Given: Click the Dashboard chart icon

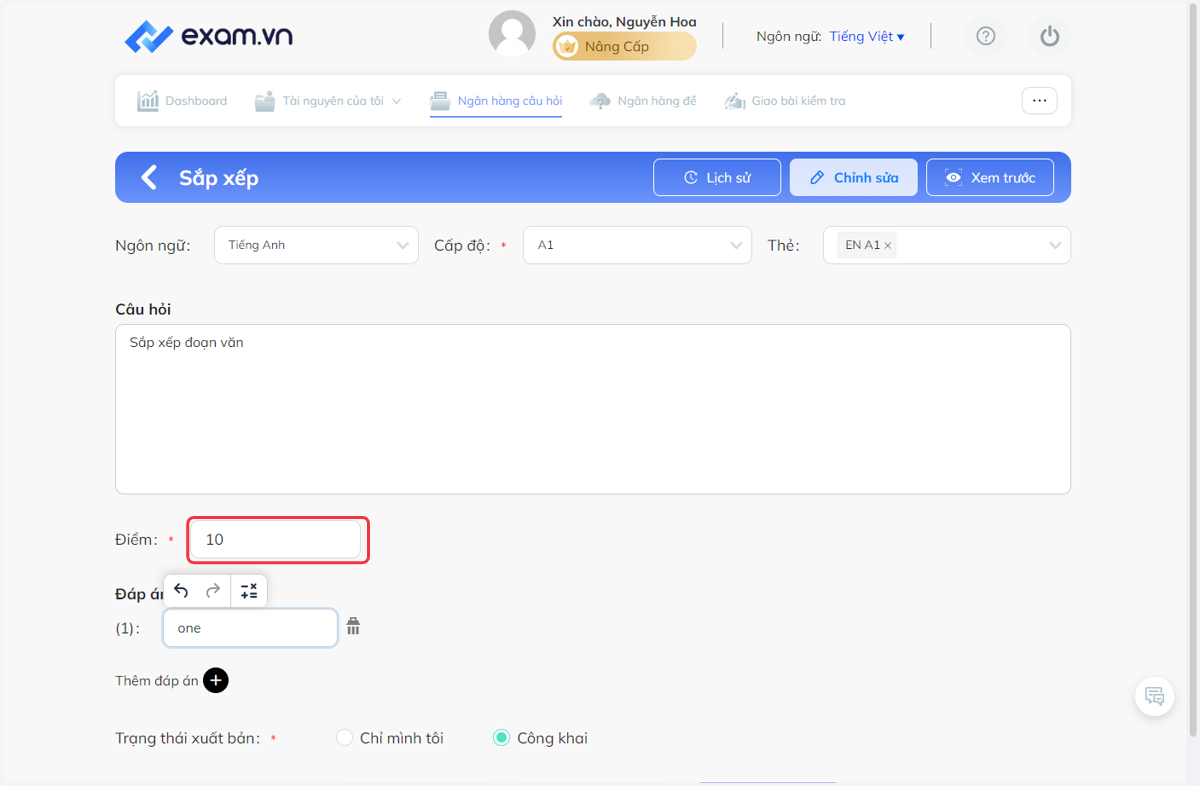Looking at the screenshot, I should [x=148, y=101].
